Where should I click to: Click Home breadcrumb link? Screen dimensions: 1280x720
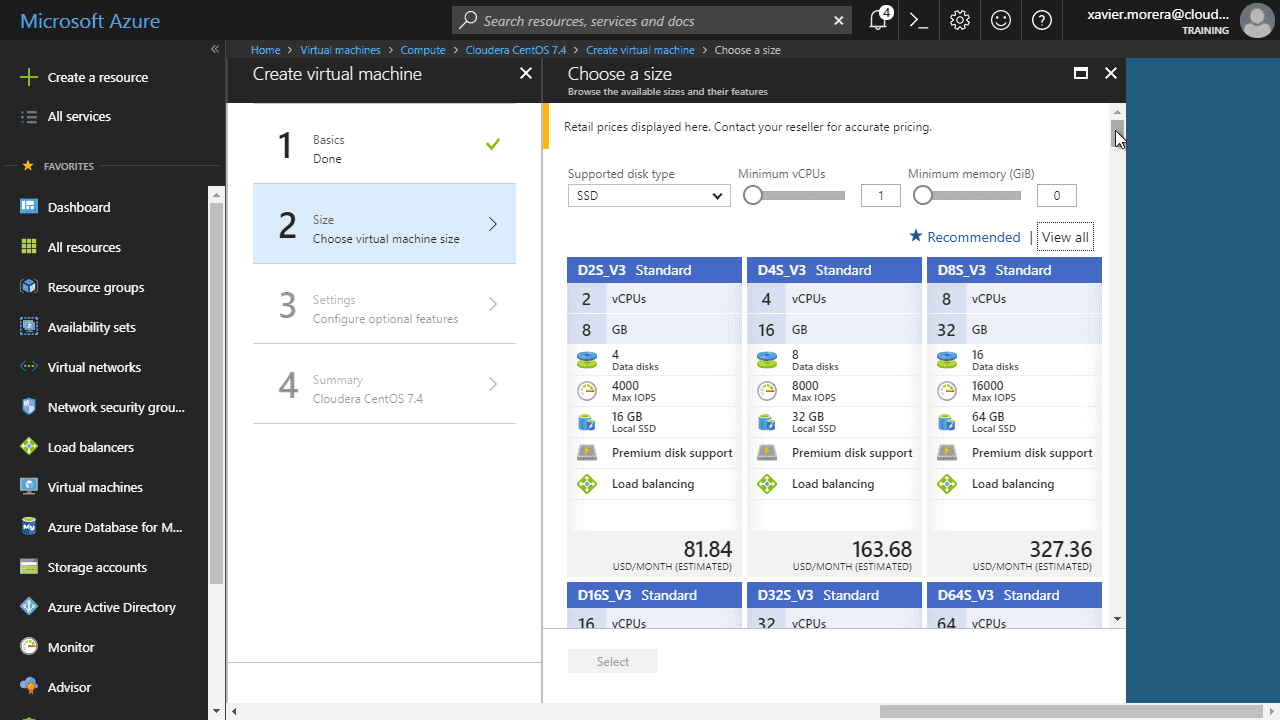pos(266,50)
